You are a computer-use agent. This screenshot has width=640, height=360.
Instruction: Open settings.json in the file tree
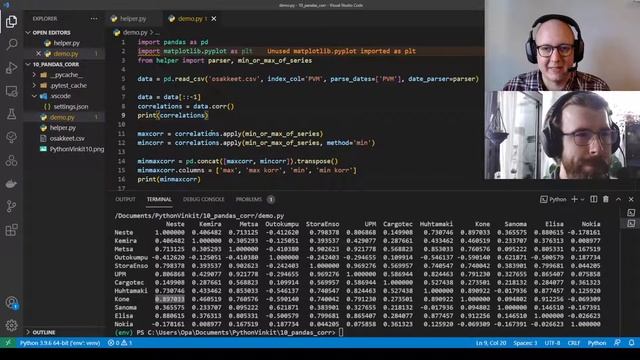[x=71, y=107]
